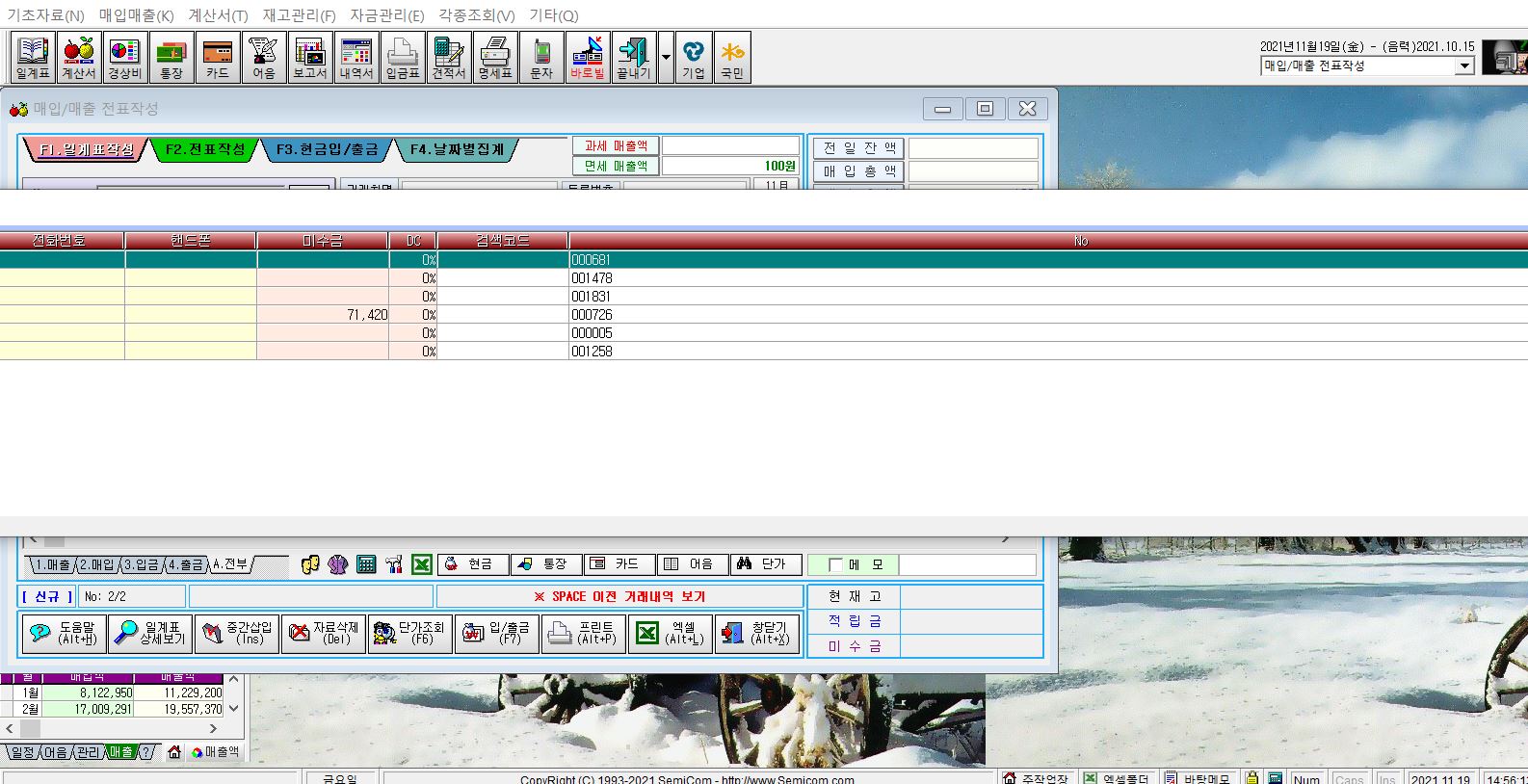Open the 기초자료(N) menu
Screen dimensions: 1528x784
pos(45,15)
